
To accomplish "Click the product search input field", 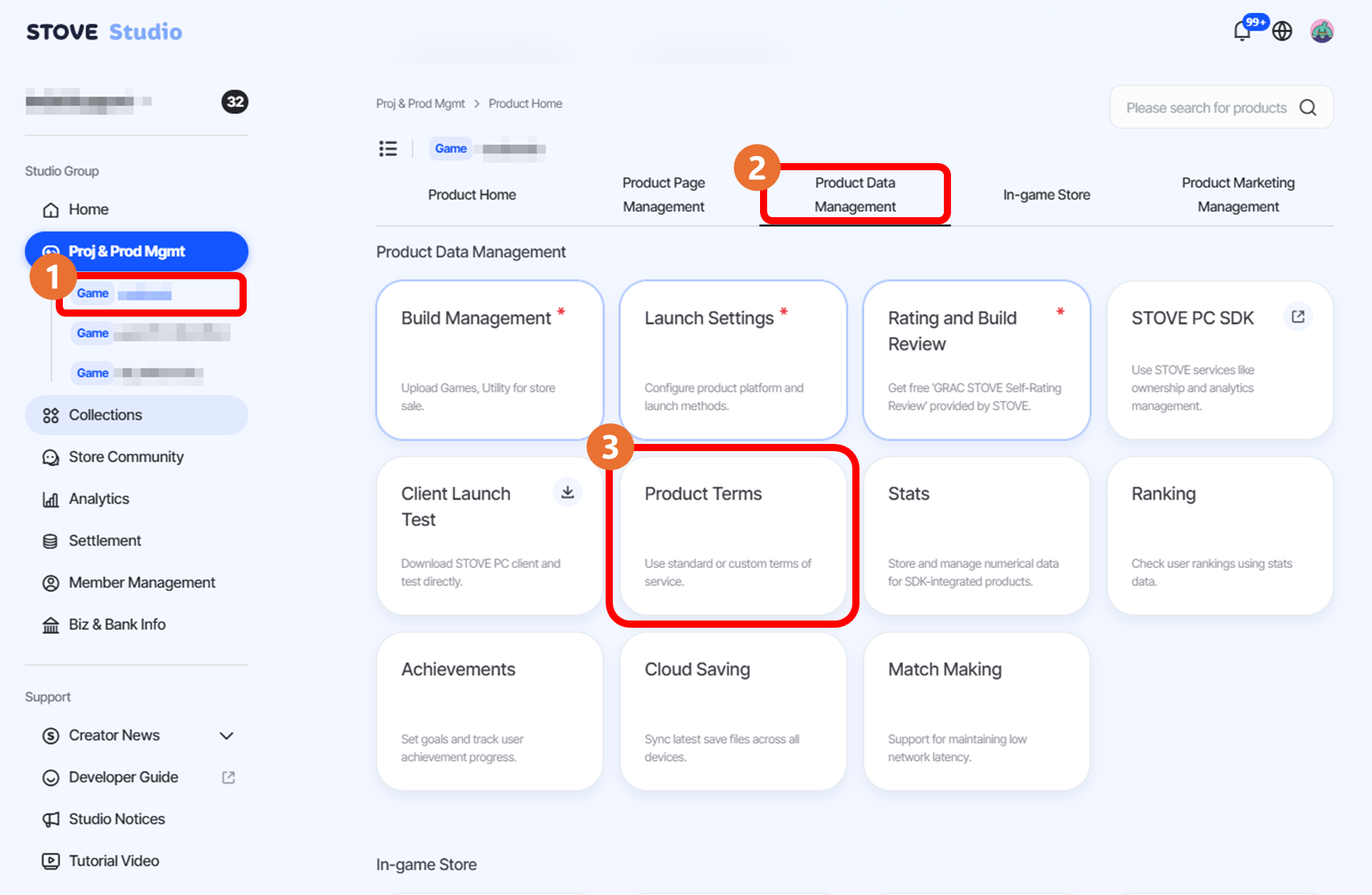I will (1222, 107).
